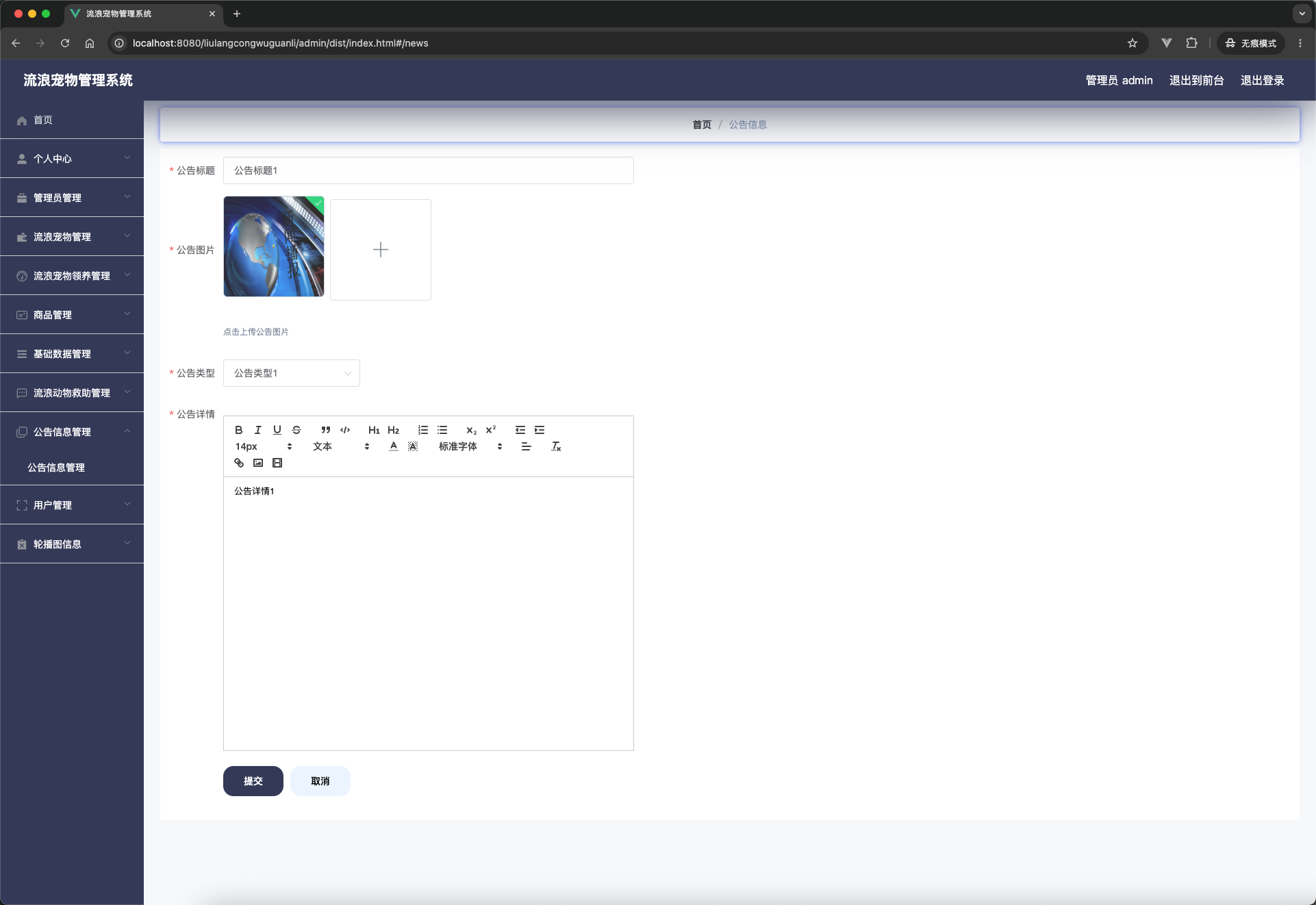
Task: Click 退出到前台 in the header
Action: tap(1196, 80)
